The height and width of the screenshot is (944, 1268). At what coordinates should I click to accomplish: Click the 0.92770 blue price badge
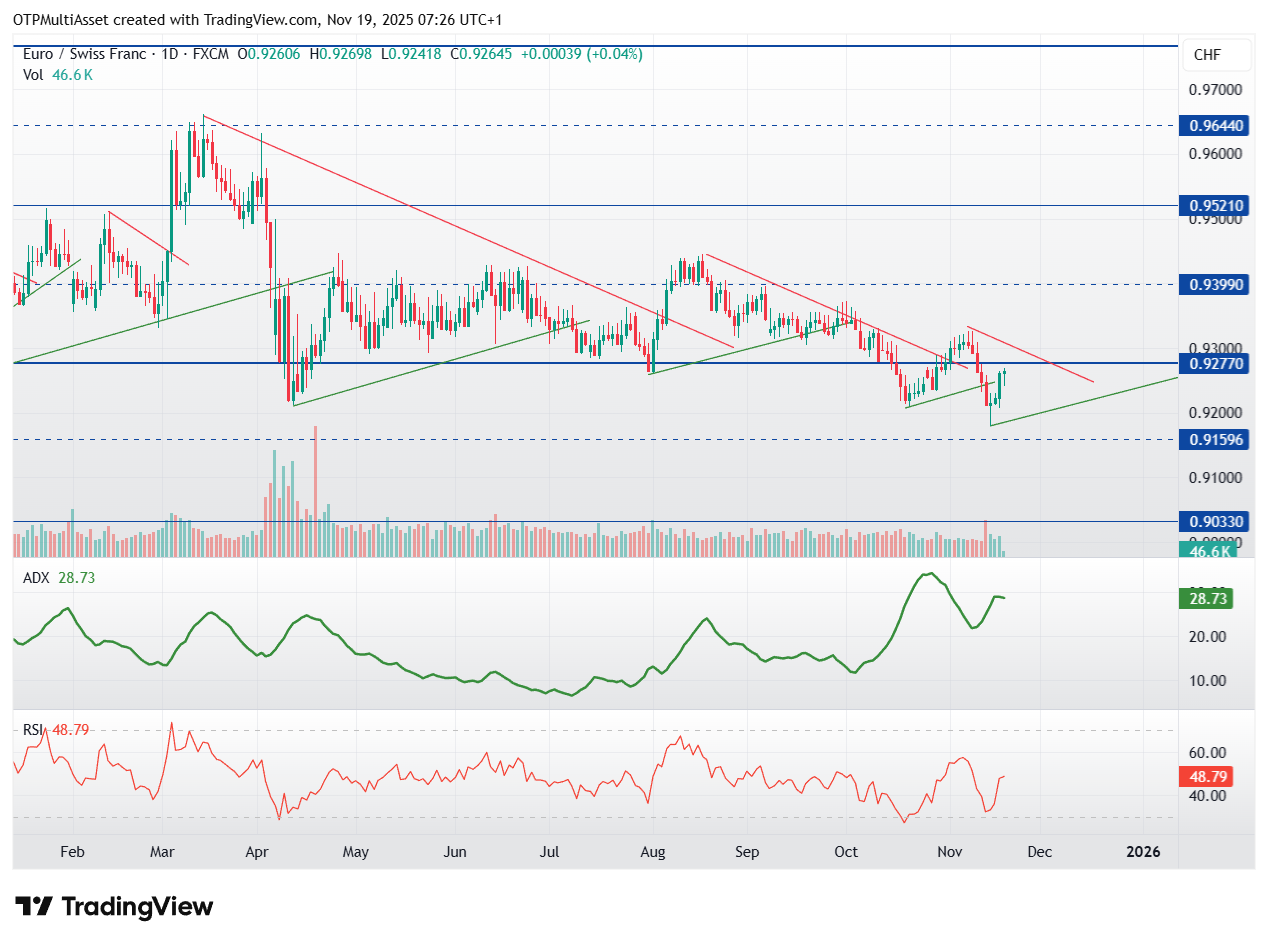pos(1215,364)
